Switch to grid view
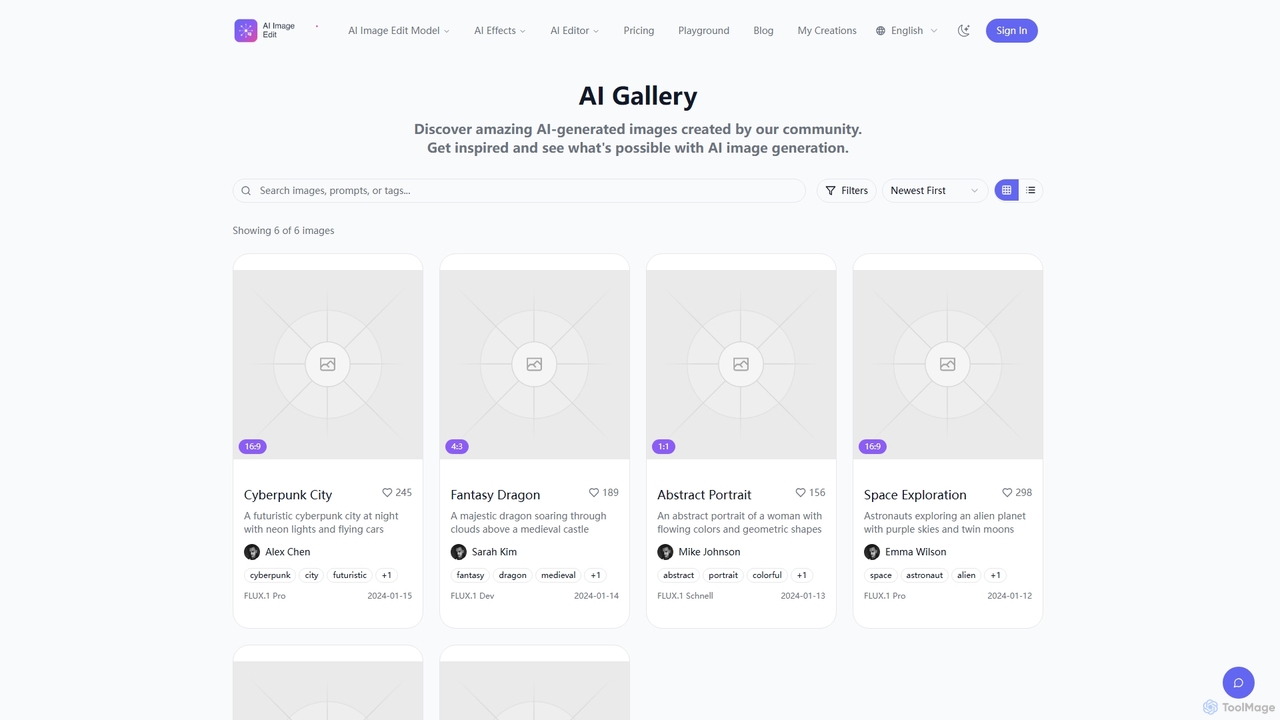1280x720 pixels. coord(1006,191)
